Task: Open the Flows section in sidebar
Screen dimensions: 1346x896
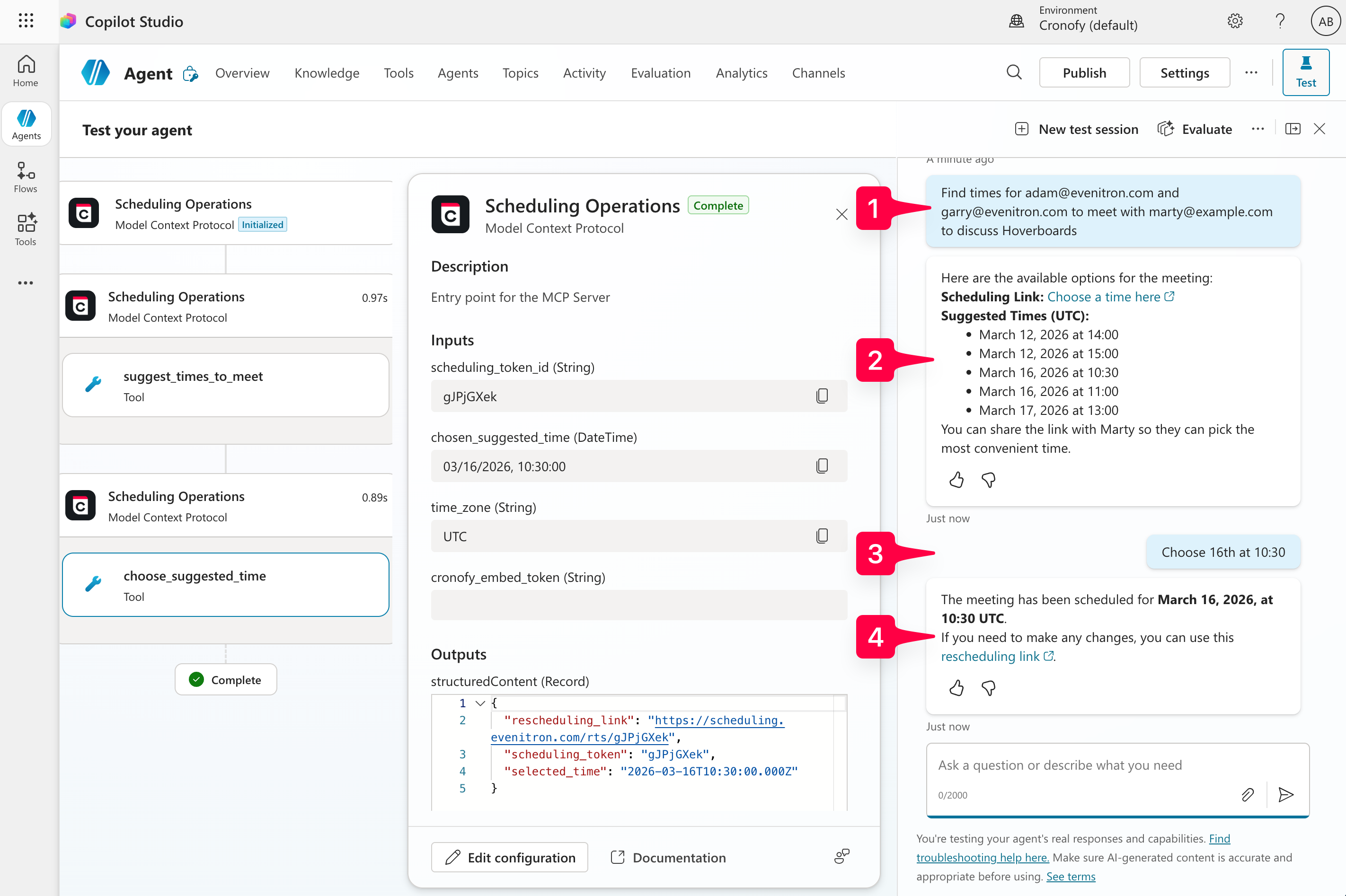Action: tap(26, 177)
